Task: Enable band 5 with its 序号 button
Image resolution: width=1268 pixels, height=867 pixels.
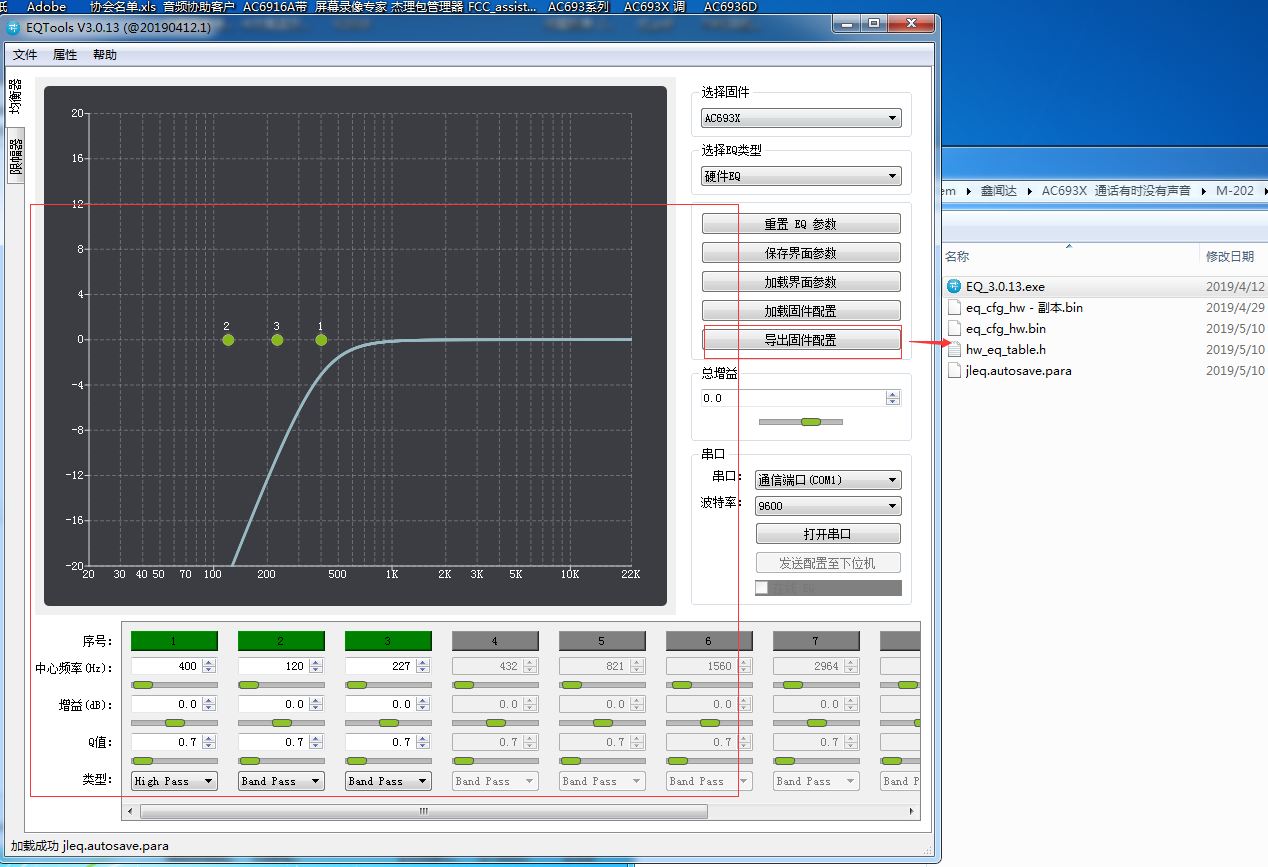Action: [602, 641]
